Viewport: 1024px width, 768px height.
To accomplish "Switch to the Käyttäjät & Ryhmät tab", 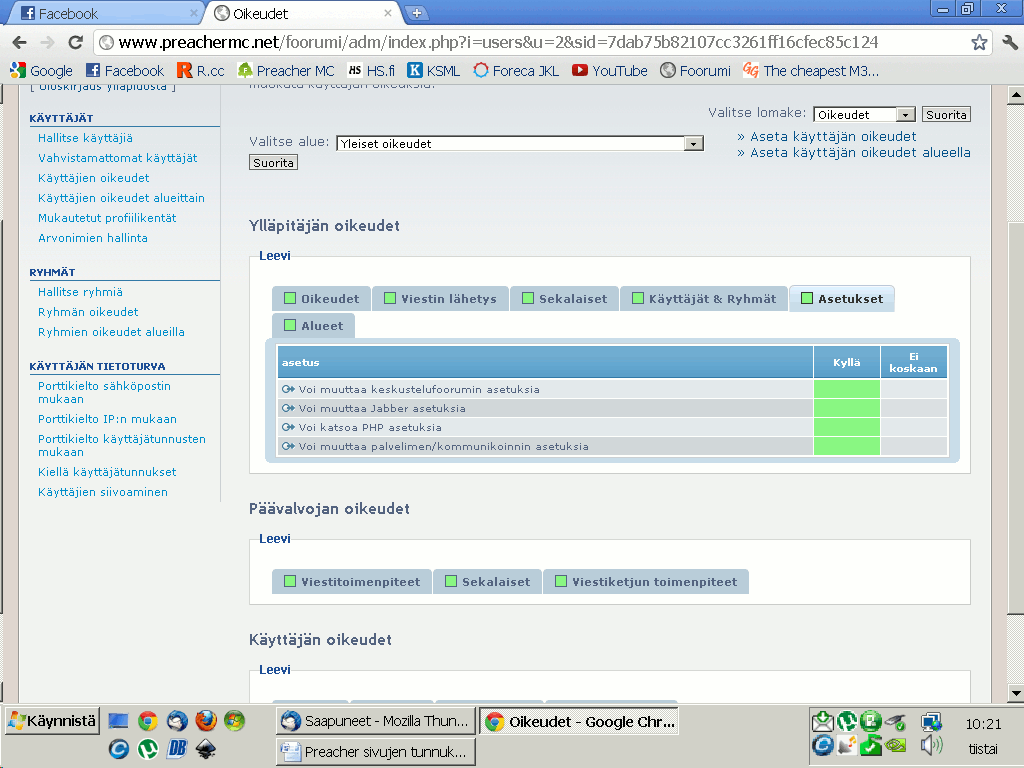I will [704, 299].
